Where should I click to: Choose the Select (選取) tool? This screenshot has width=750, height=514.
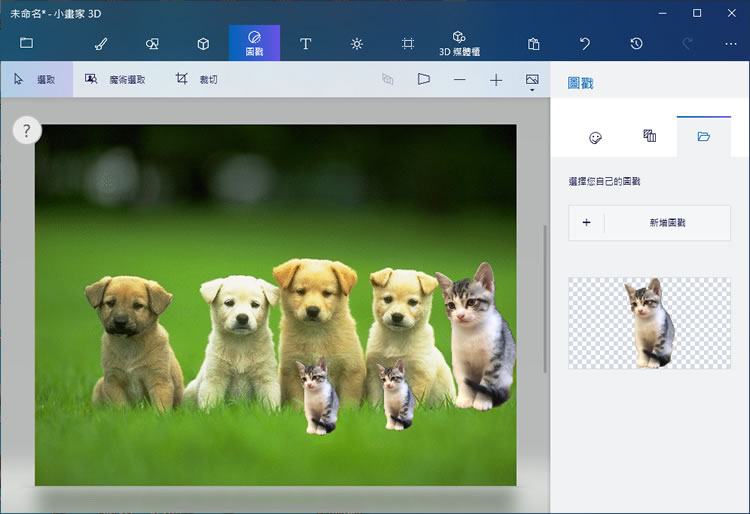(37, 79)
